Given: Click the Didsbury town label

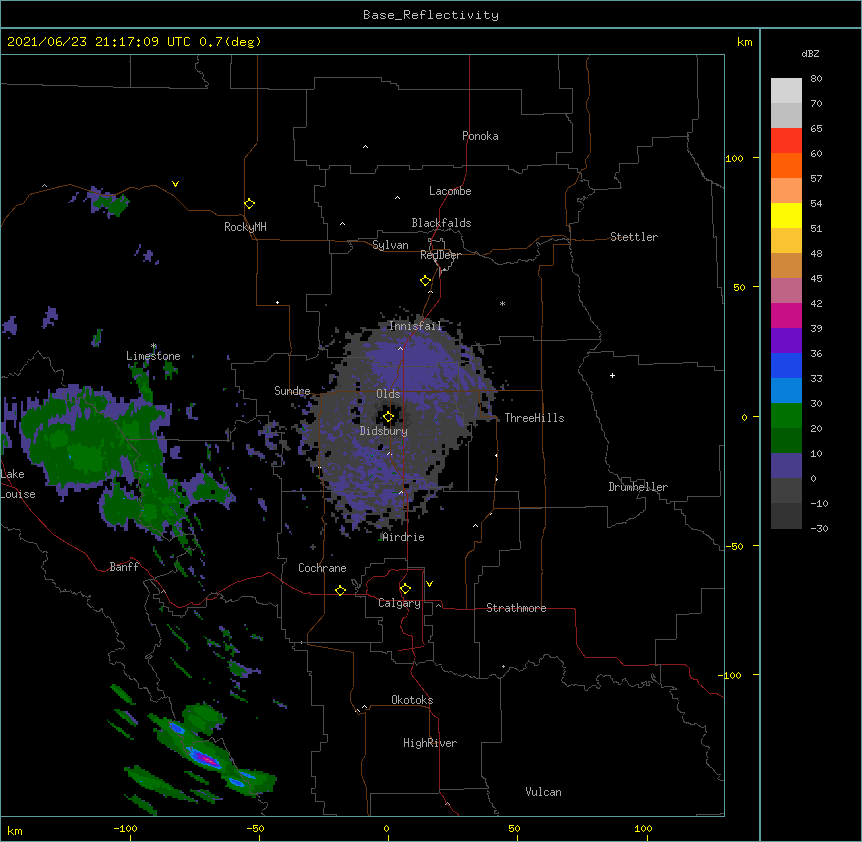Looking at the screenshot, I should click(384, 431).
